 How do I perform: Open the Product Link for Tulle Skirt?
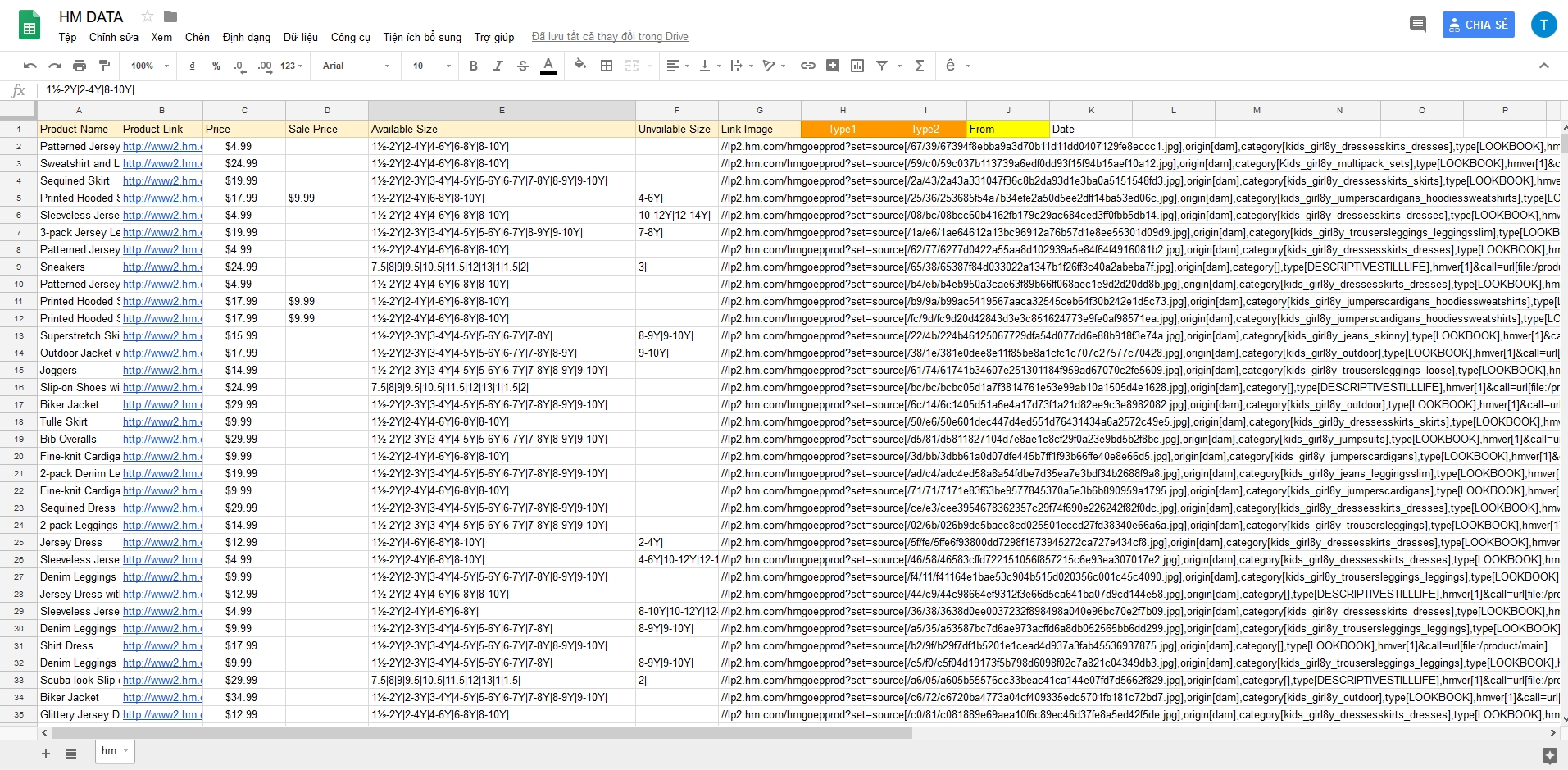pos(162,421)
